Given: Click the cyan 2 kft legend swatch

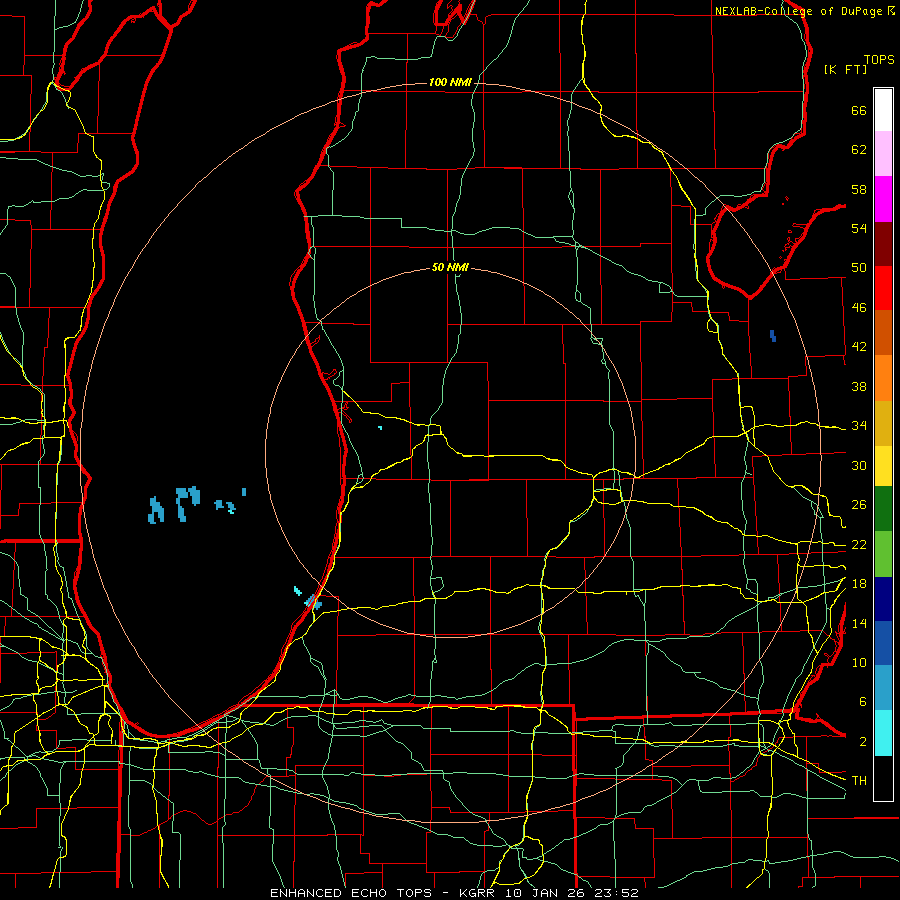Looking at the screenshot, I should [883, 733].
